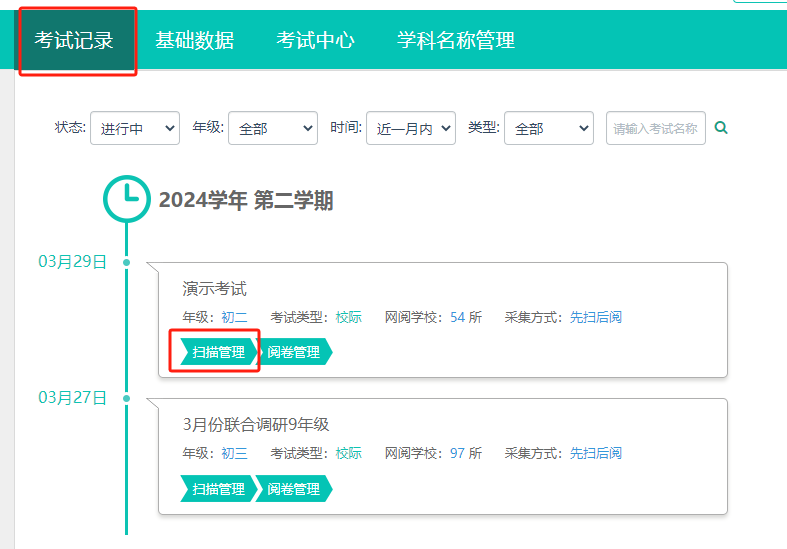The height and width of the screenshot is (549, 787).
Task: Click the 97 所 school count
Action: coord(466,453)
